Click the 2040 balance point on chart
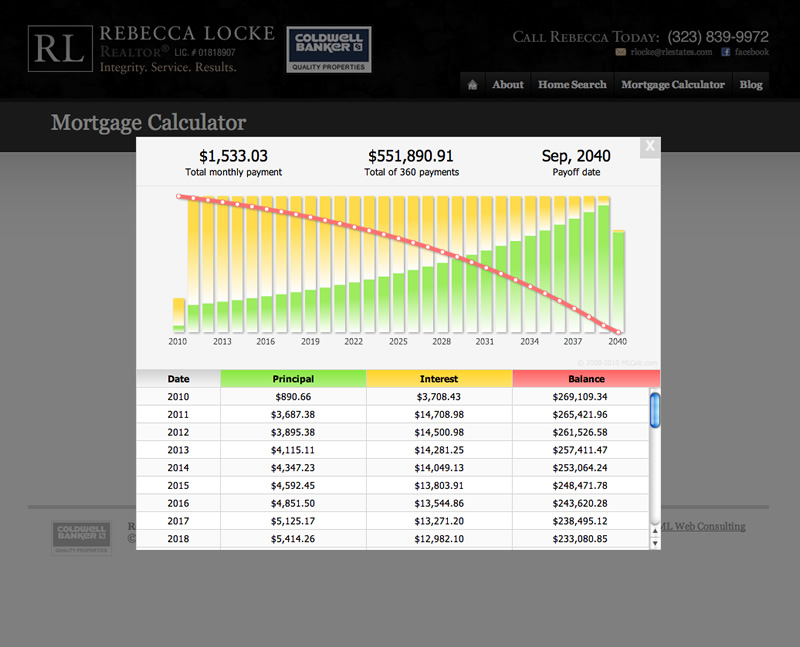 point(619,332)
